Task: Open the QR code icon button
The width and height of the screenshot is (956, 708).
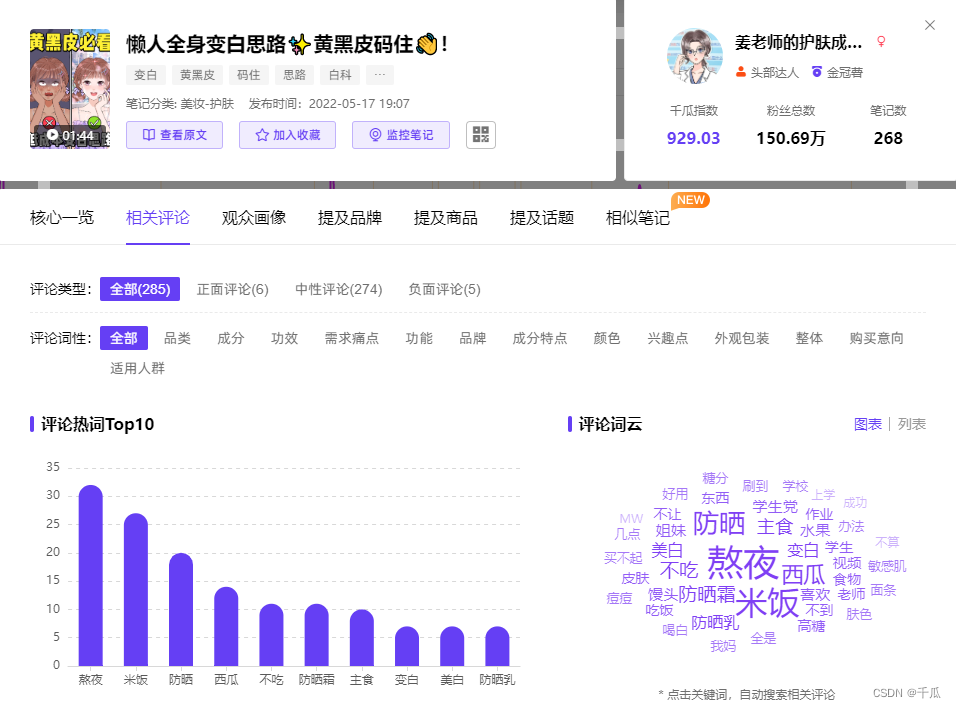Action: [x=480, y=135]
